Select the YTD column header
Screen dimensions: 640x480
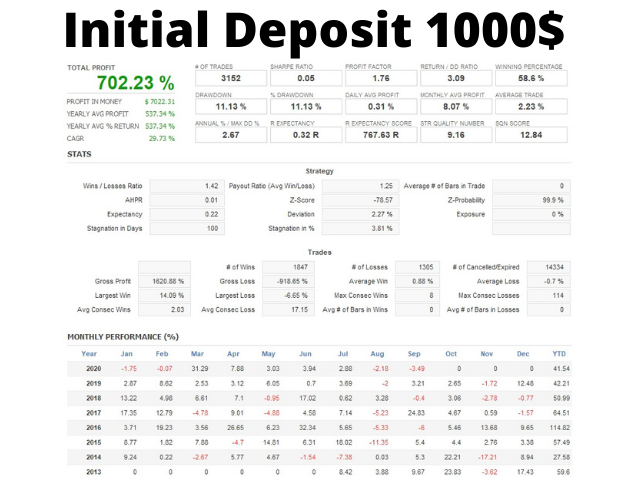point(559,354)
